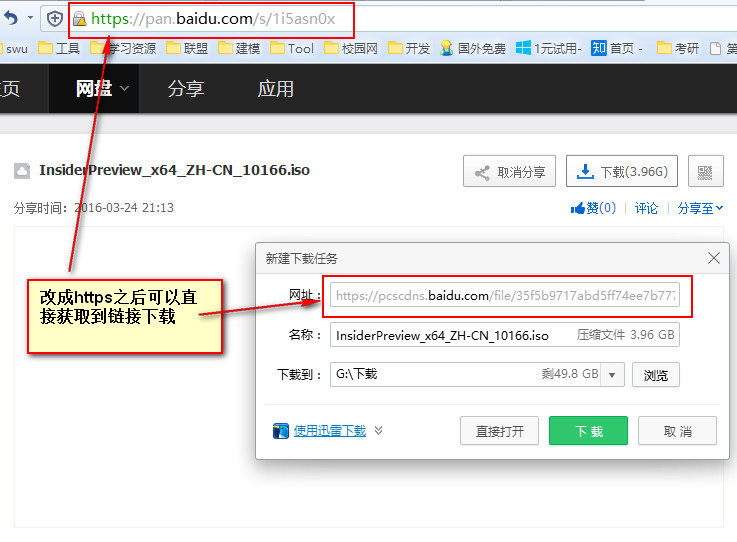Image resolution: width=737 pixels, height=542 pixels.
Task: Open the 1元试用 Windows logo bookmark
Action: 549,48
